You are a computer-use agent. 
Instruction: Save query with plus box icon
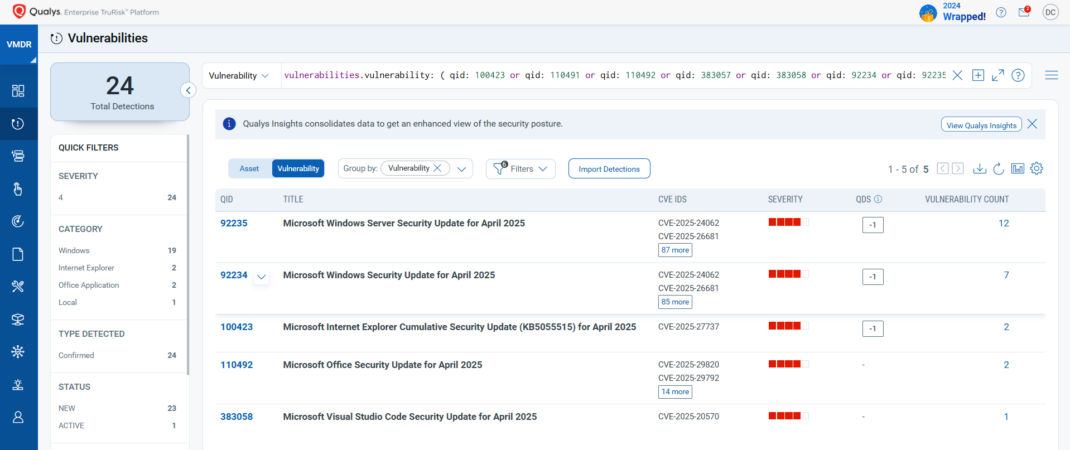click(x=978, y=76)
